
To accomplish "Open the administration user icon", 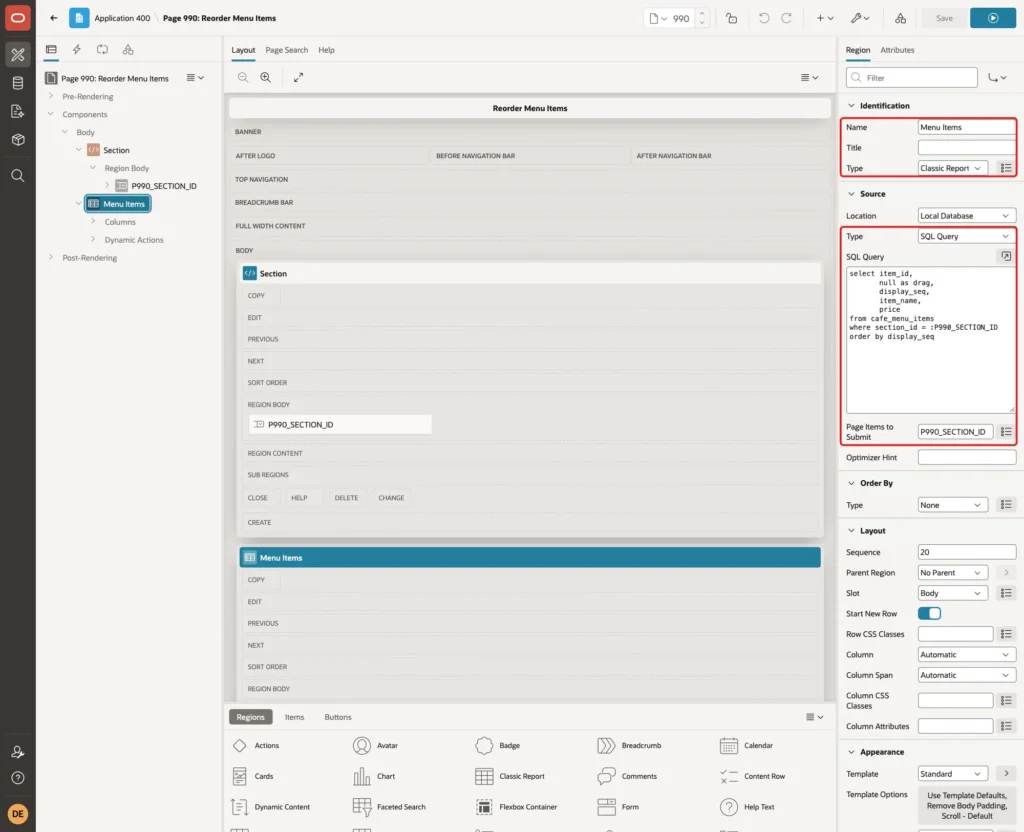I will pos(18,752).
